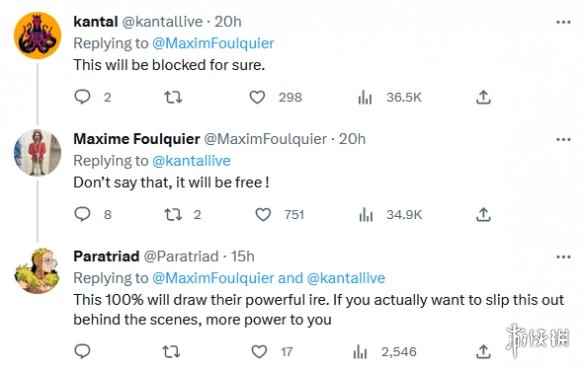Share Maxime Foulquier's tweet
Screen dimensions: 584x368
click(483, 215)
